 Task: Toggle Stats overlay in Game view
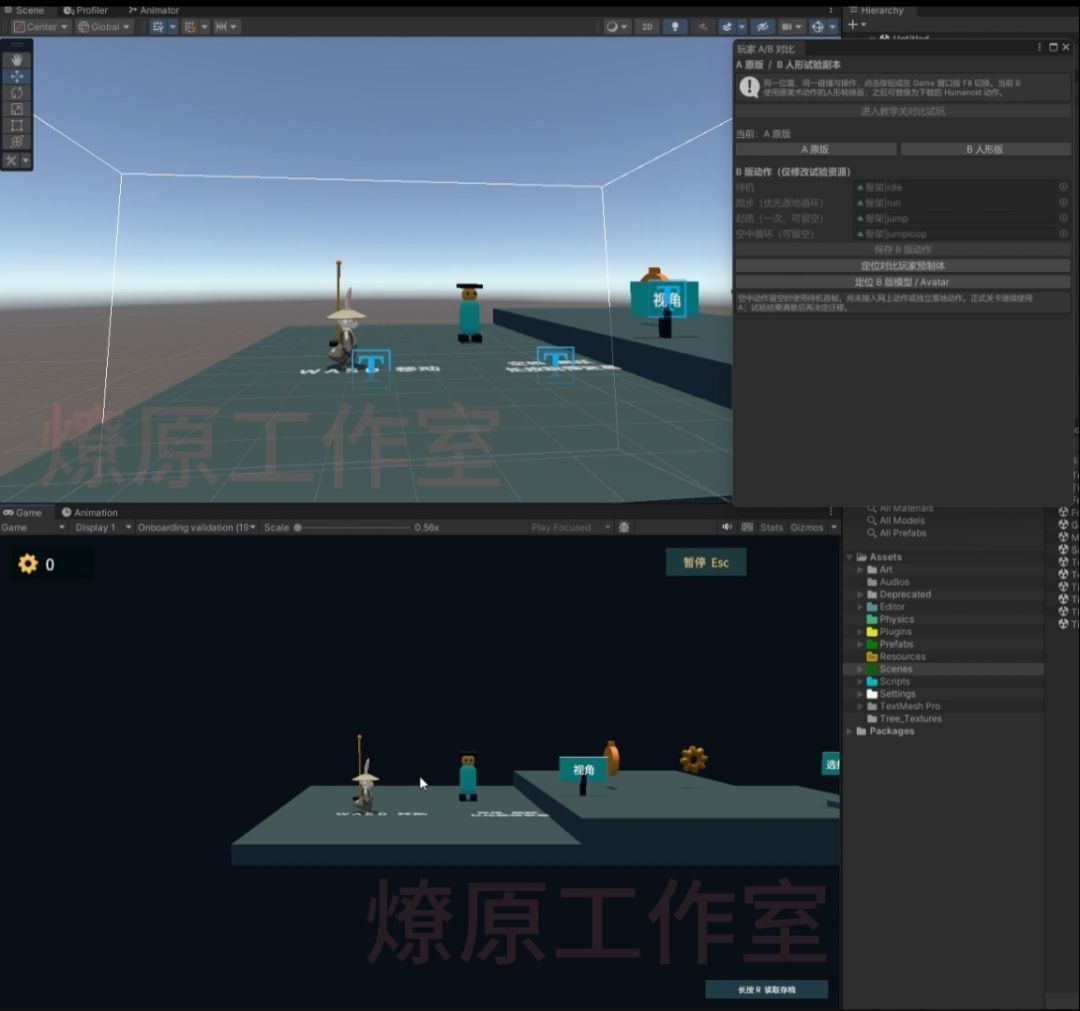(771, 528)
